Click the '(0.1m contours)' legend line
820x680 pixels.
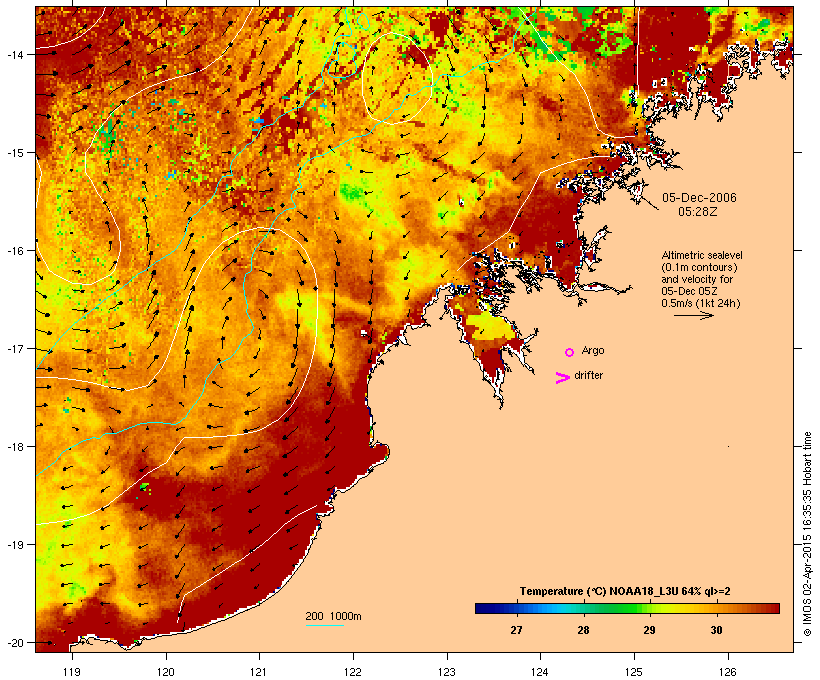point(699,267)
